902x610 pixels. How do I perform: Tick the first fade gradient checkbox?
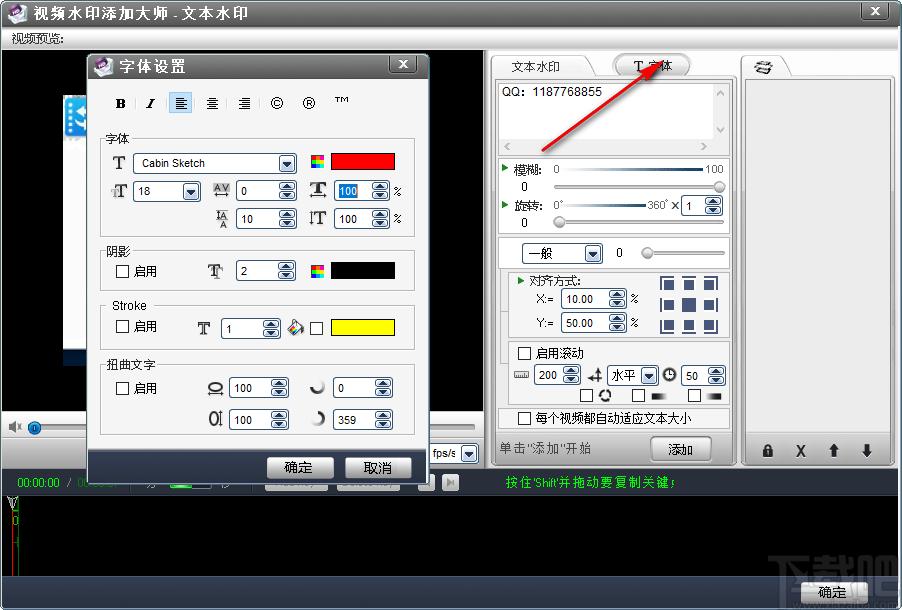tap(638, 395)
